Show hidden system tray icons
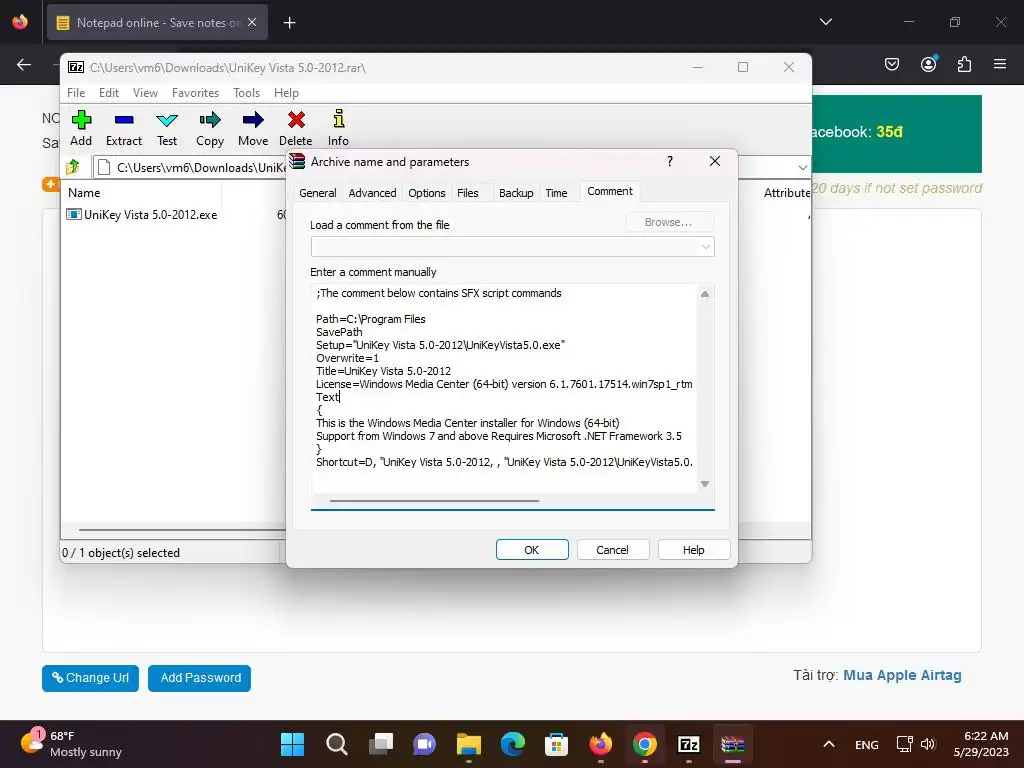The image size is (1024, 768). (x=829, y=744)
